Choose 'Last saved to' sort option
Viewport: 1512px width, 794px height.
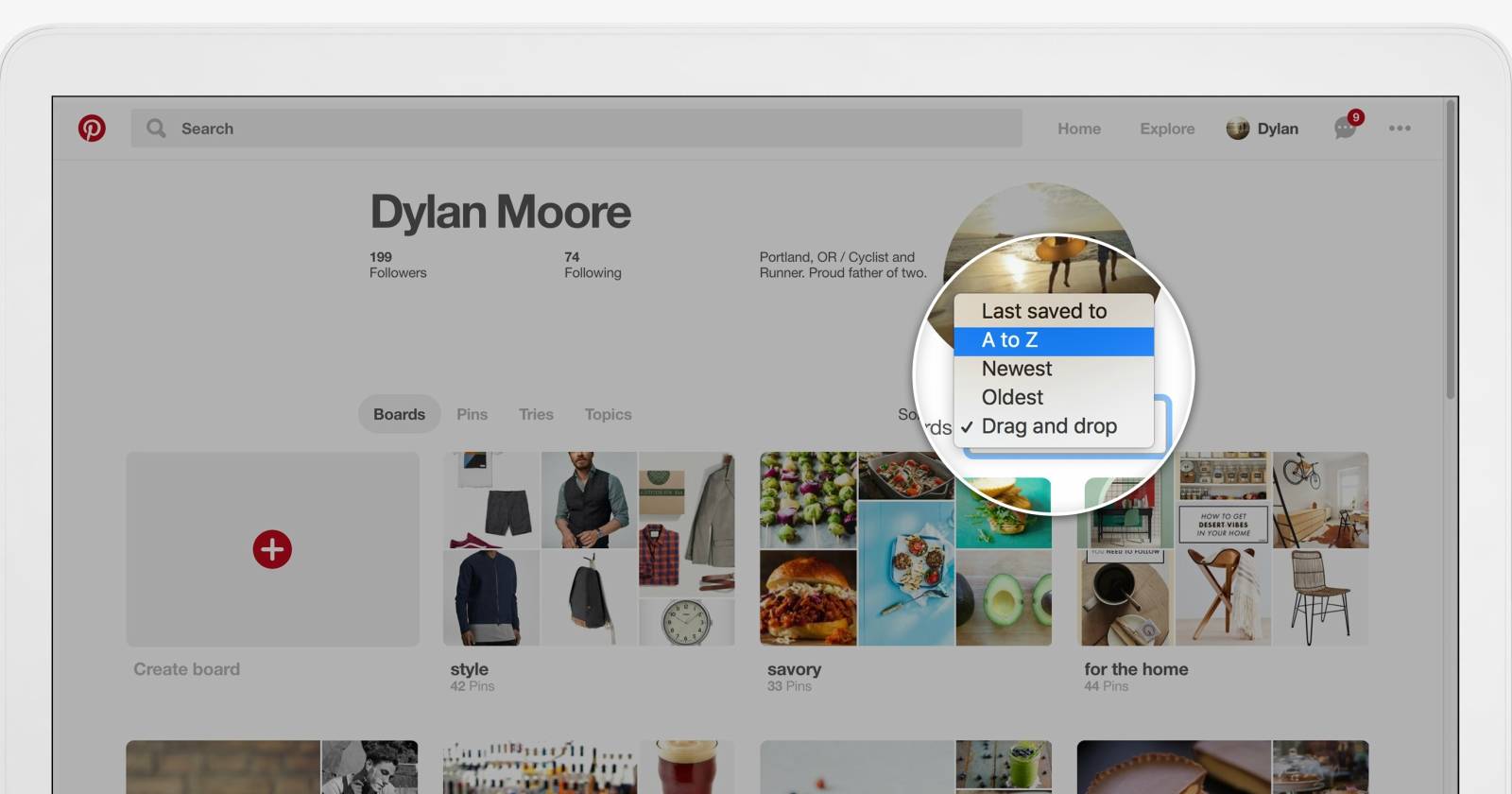point(1054,311)
